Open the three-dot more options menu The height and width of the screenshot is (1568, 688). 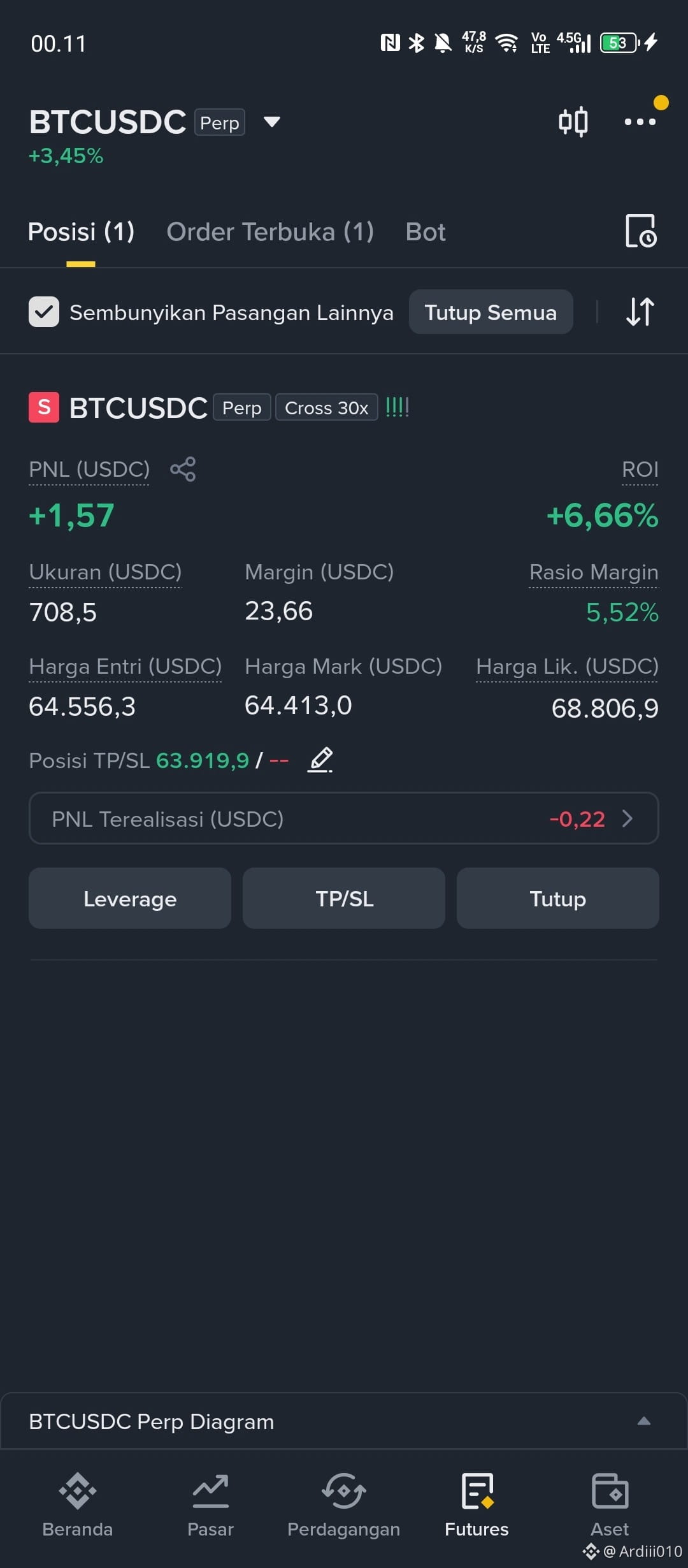[640, 121]
